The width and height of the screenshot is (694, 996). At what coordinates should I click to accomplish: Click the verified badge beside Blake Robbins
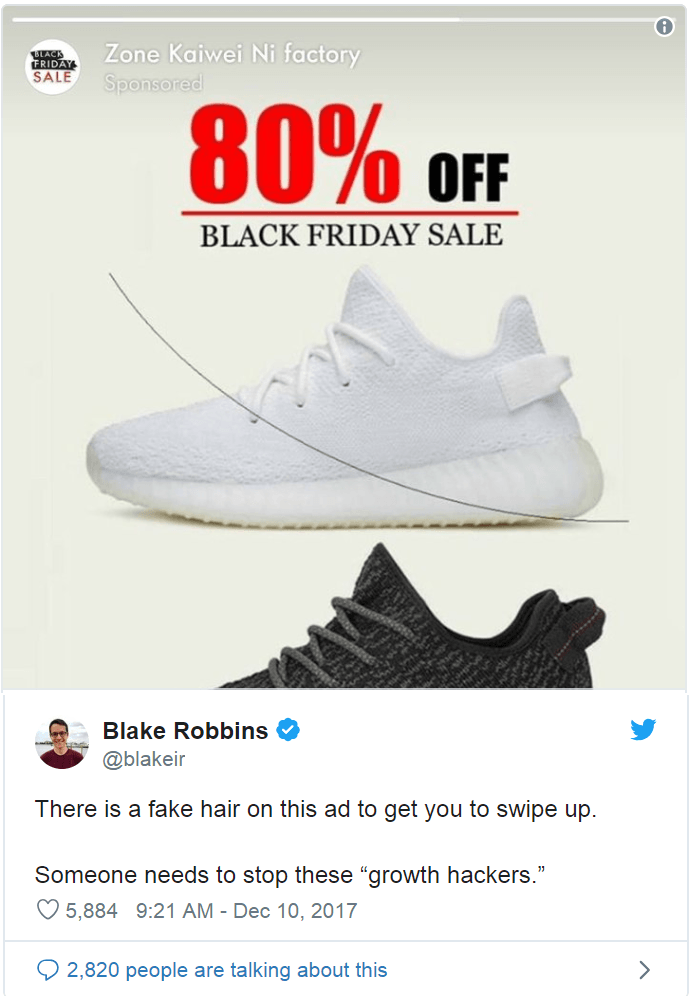click(x=288, y=730)
